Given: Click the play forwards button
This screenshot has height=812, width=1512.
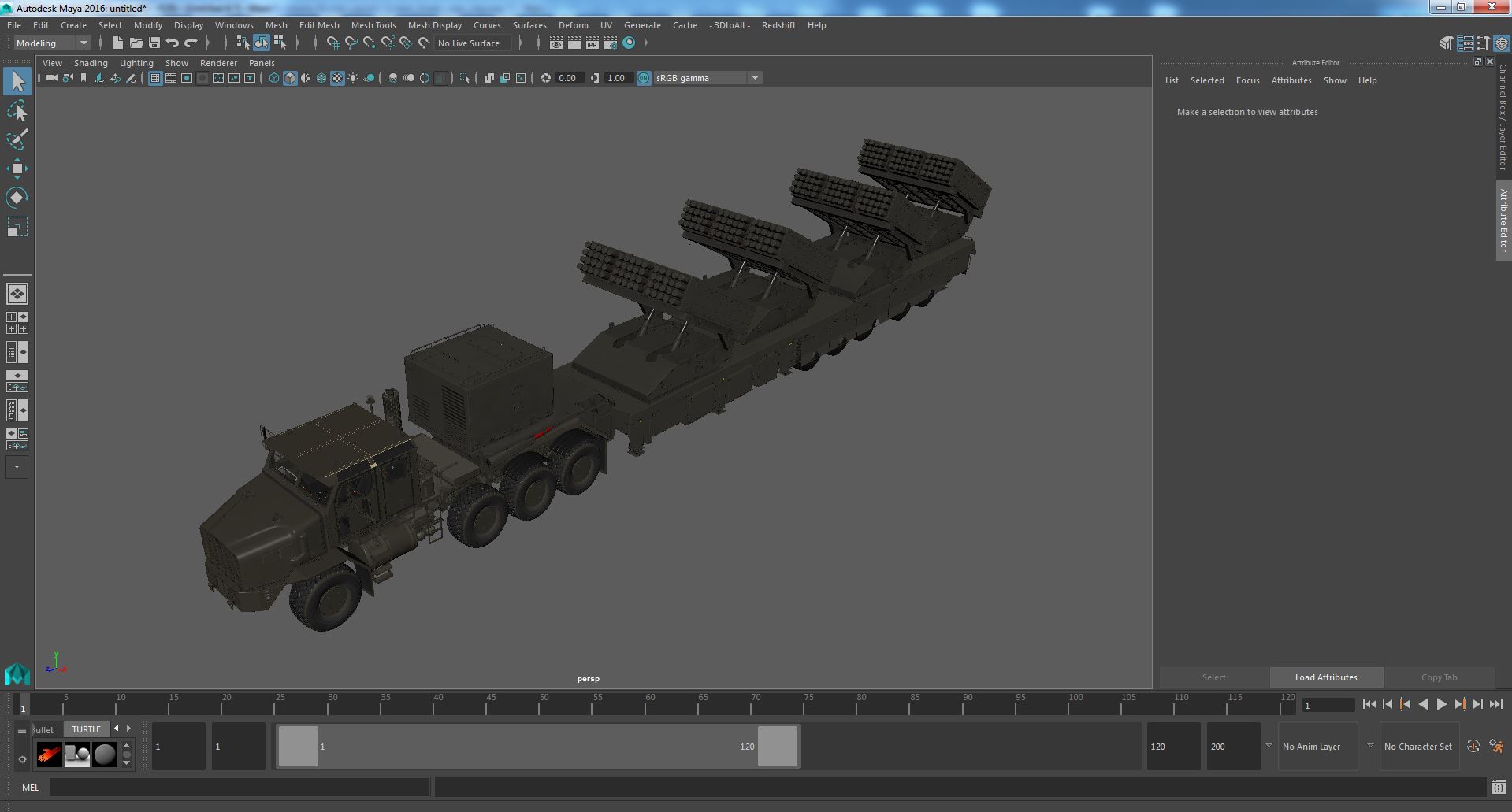Looking at the screenshot, I should tap(1441, 705).
